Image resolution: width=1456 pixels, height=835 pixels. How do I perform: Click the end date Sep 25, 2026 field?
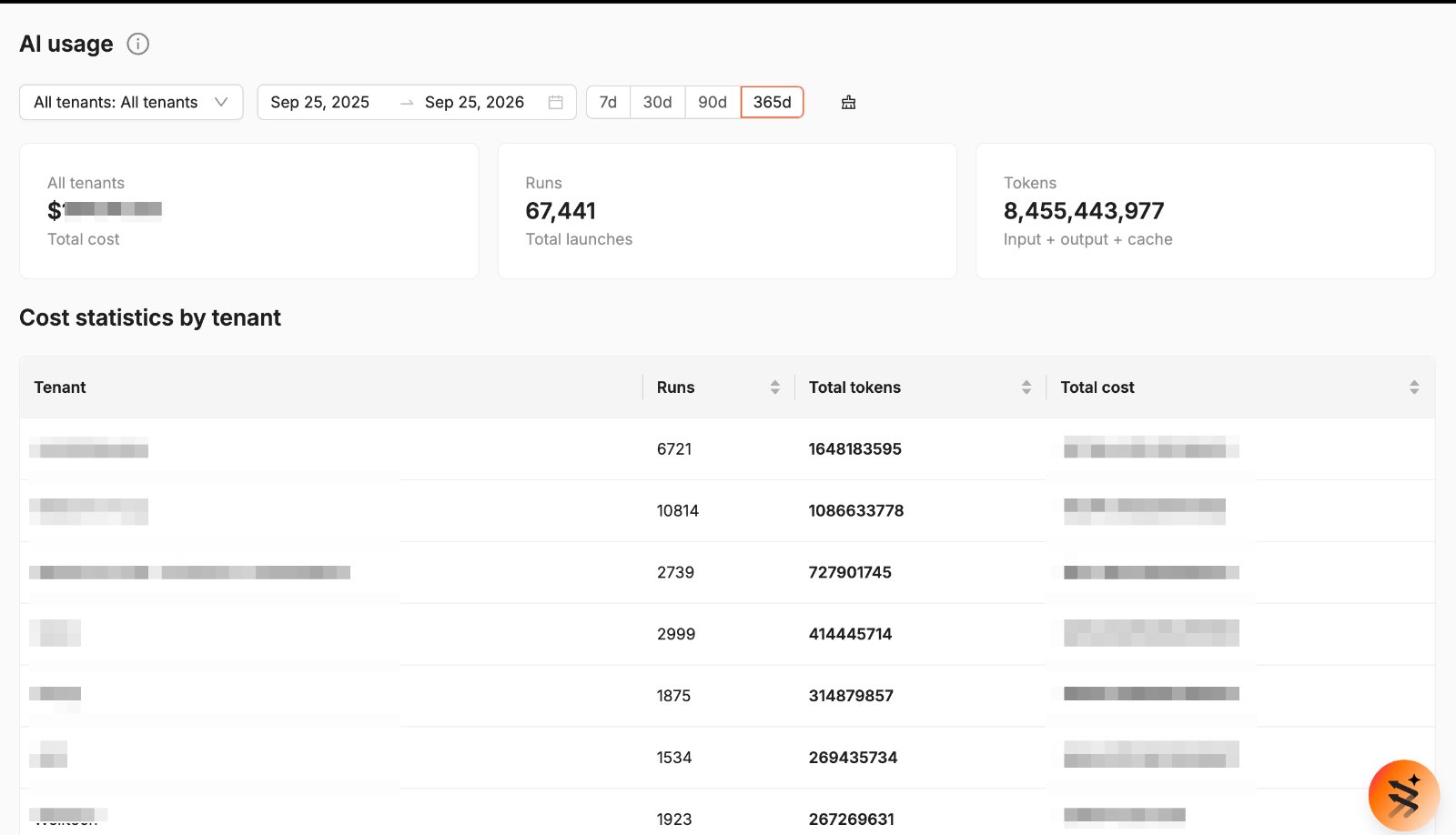[474, 102]
